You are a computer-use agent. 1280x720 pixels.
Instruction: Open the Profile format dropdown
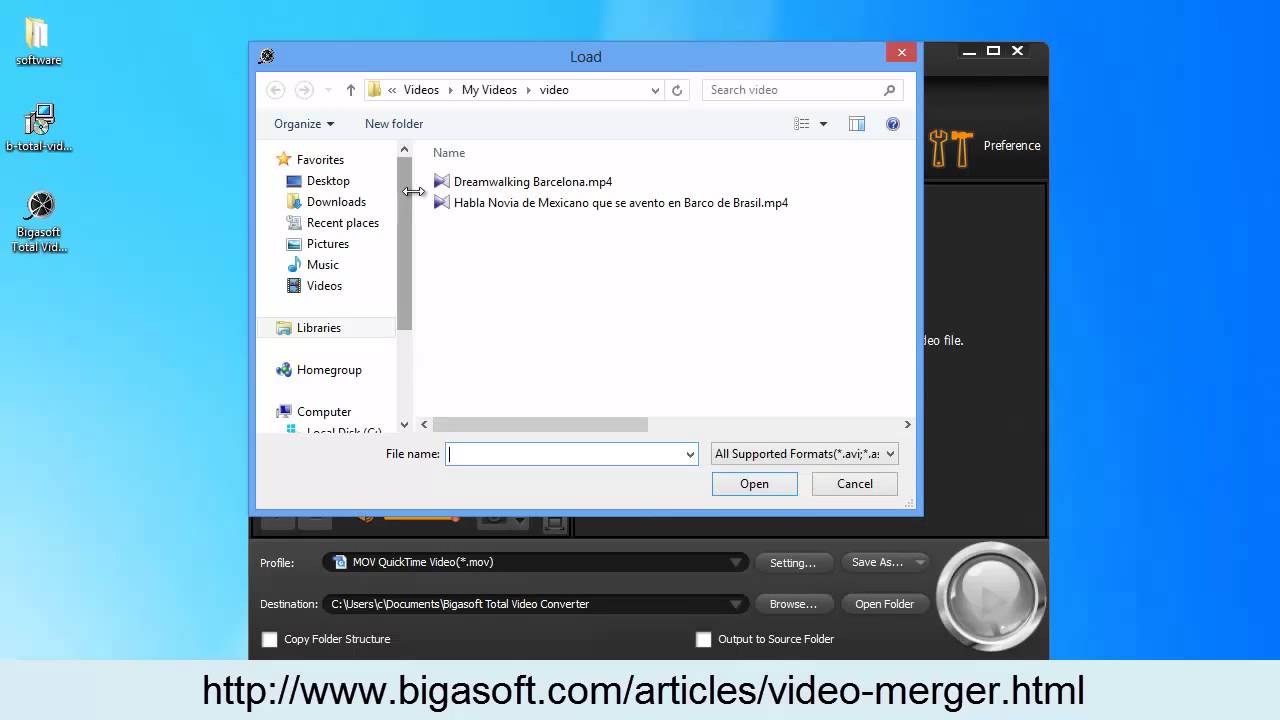tap(736, 562)
